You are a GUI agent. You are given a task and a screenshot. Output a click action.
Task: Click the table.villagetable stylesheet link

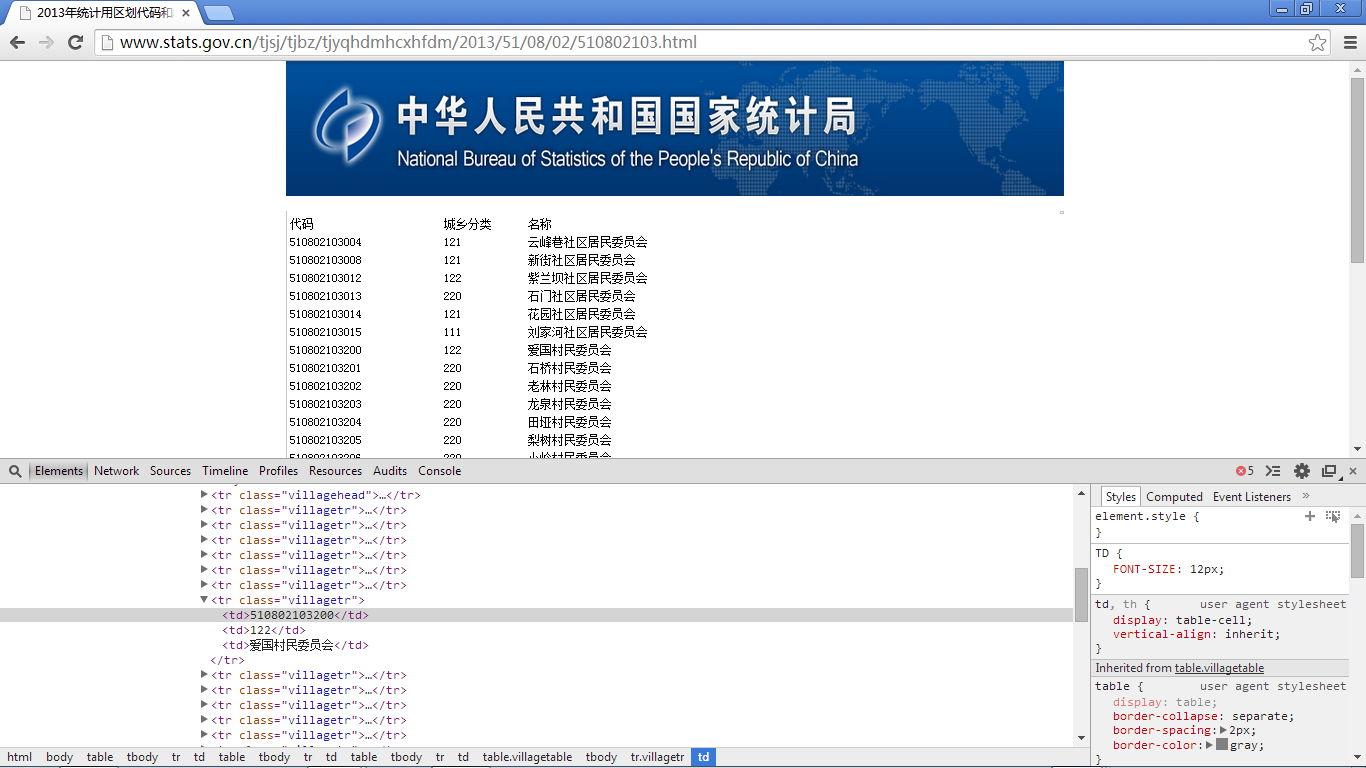(1218, 667)
